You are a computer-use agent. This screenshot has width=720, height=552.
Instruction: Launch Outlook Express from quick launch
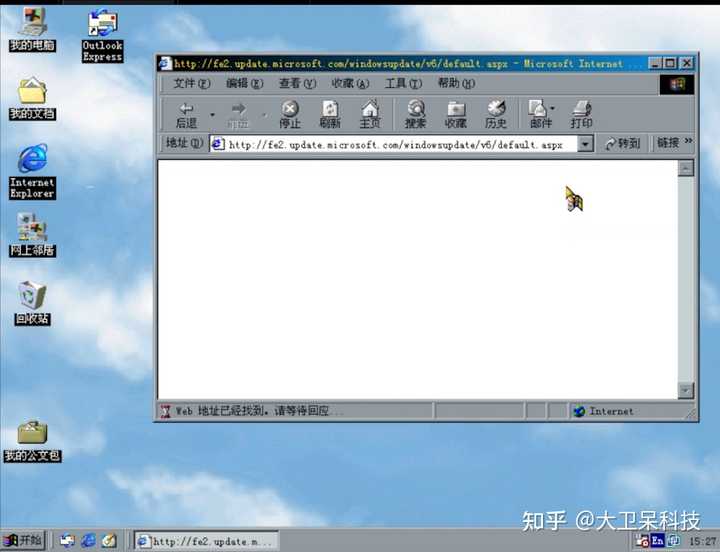click(x=68, y=541)
